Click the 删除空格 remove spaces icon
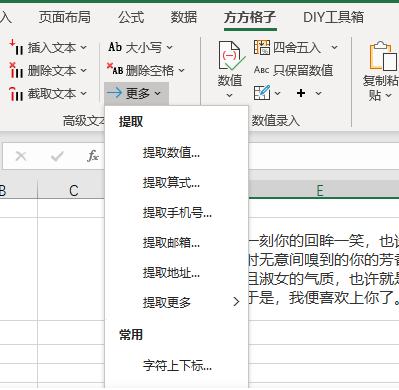Screen dimensions: 399x390 coord(115,69)
